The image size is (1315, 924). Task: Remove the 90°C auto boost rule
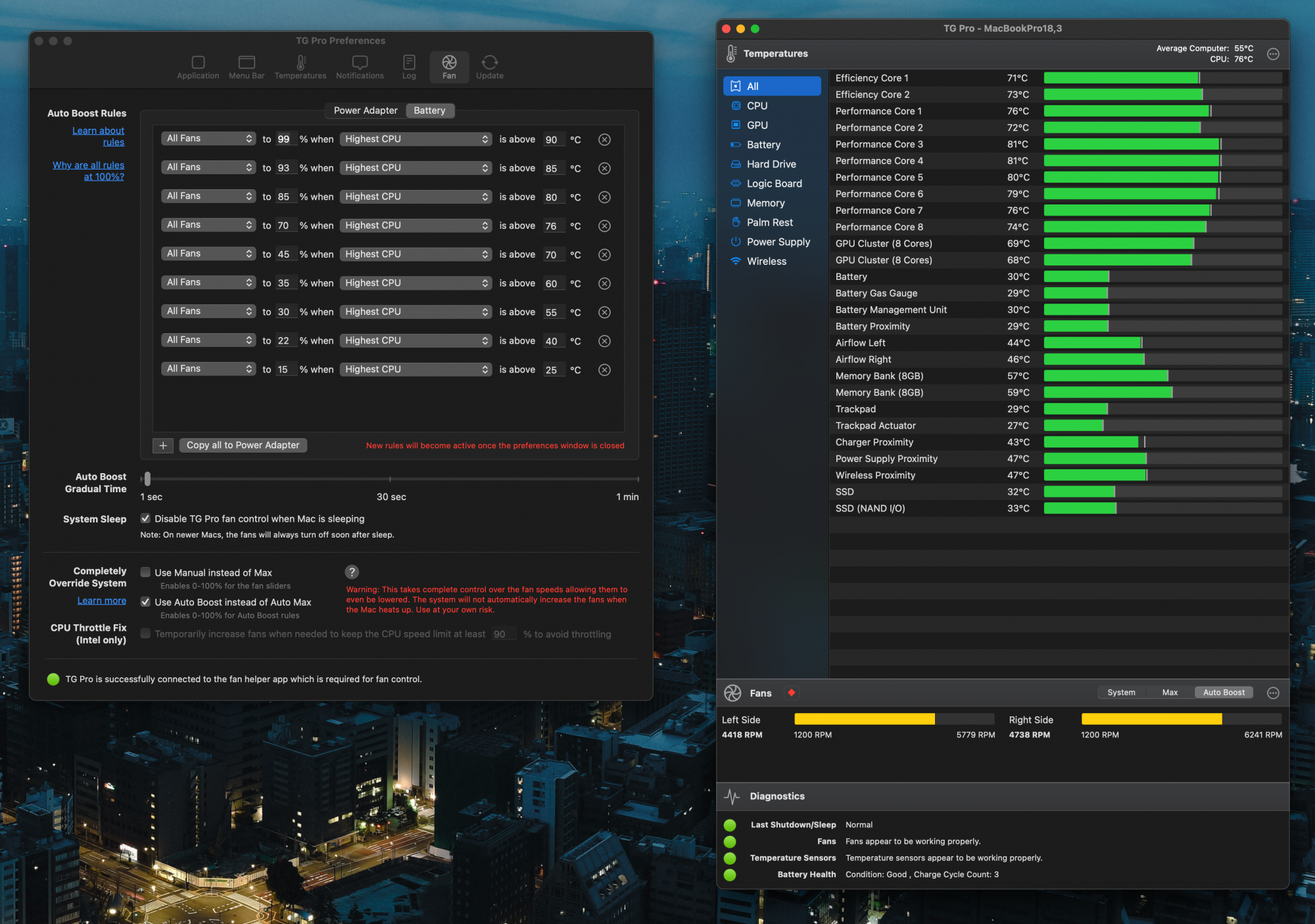[x=604, y=139]
